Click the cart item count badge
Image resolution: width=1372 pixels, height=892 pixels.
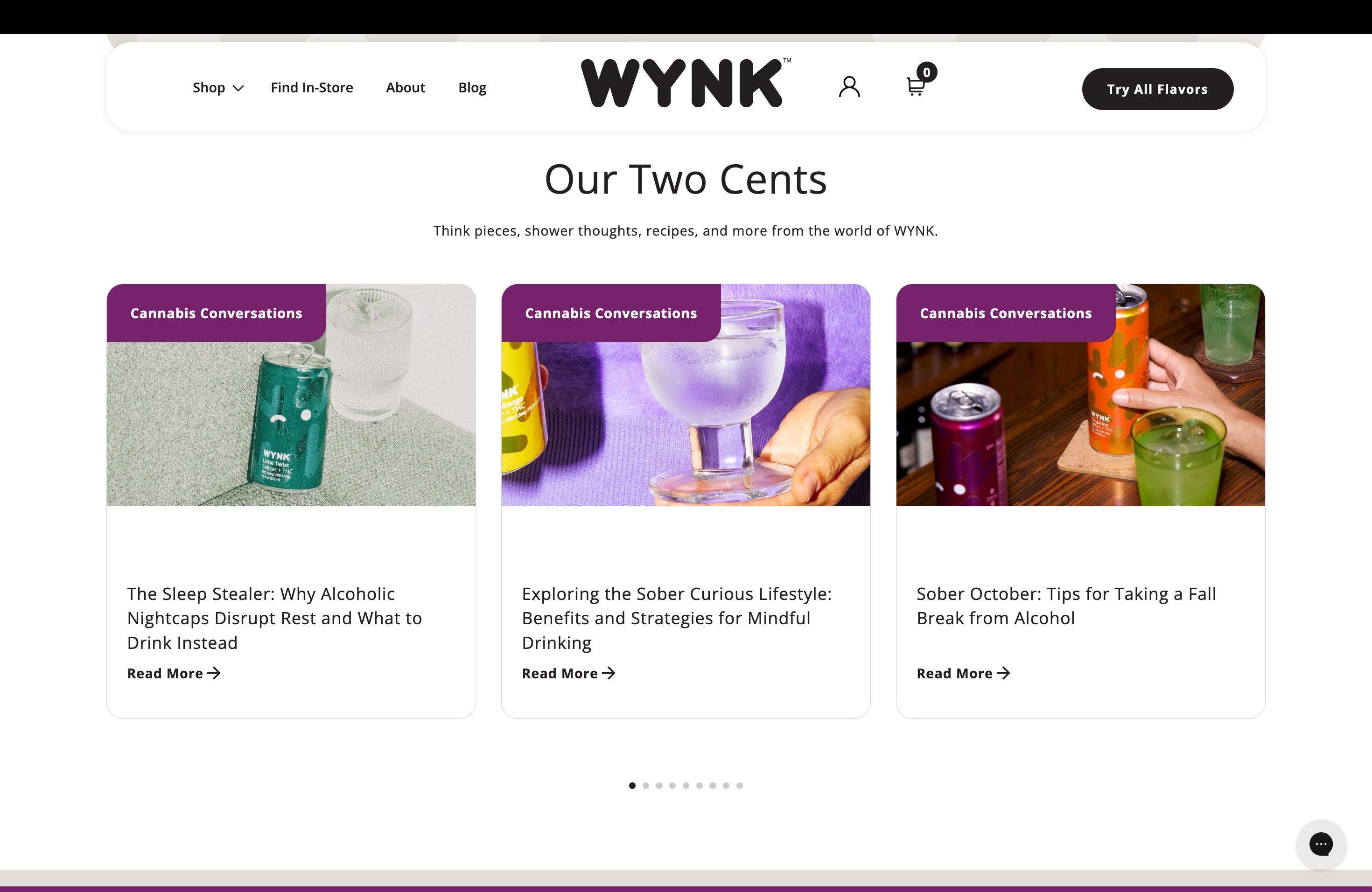pyautogui.click(x=927, y=72)
